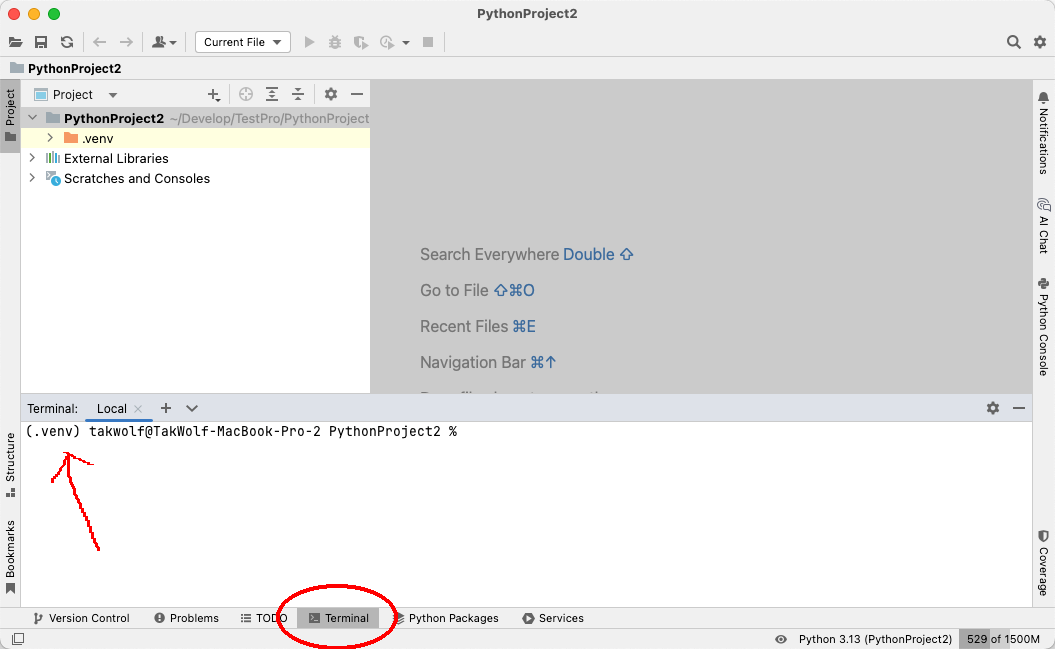The image size is (1055, 649).
Task: Open the Code With Me user icon menu
Action: (x=163, y=42)
